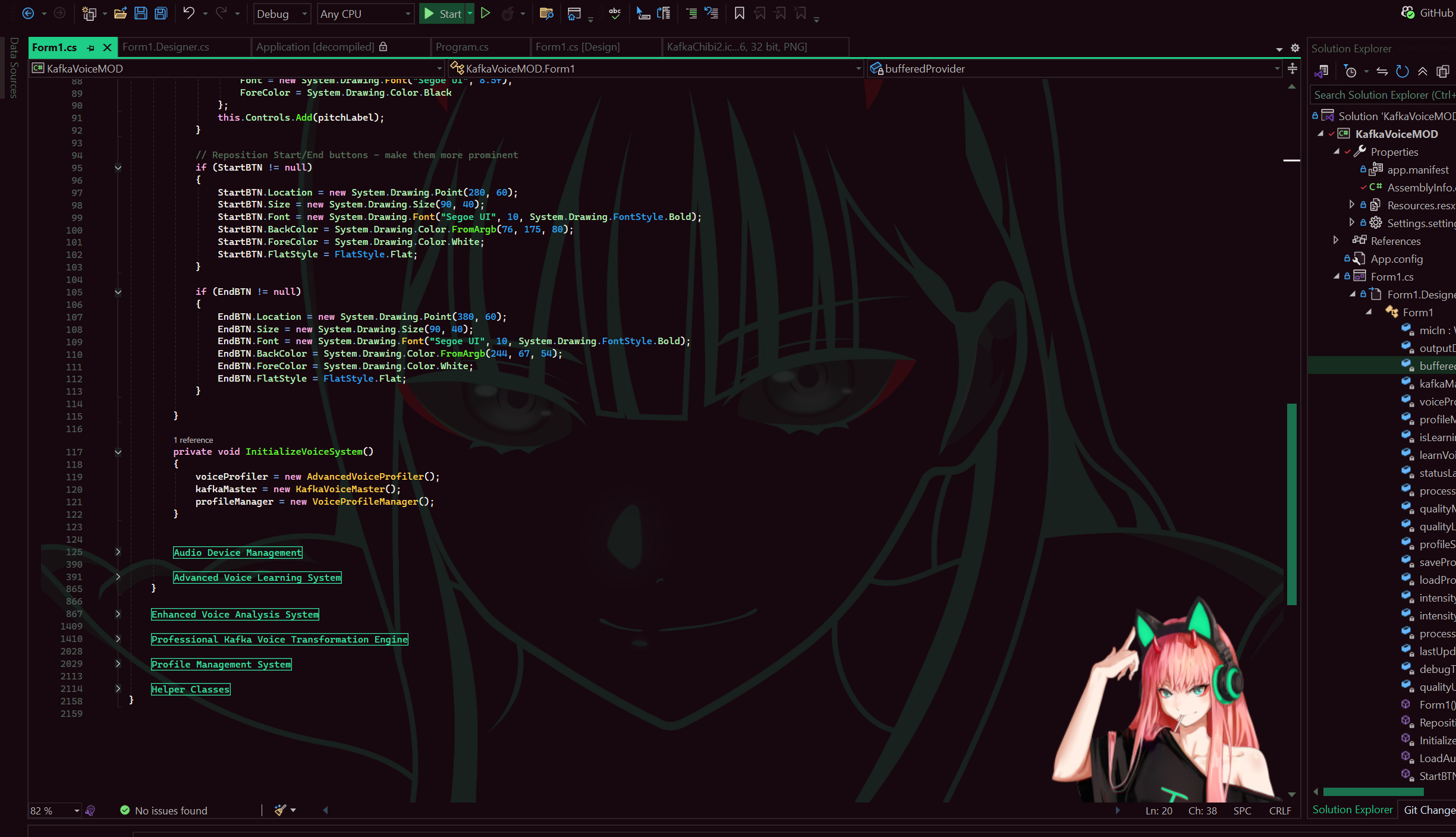Click the Ln: 20 line position indicator

tap(1159, 811)
